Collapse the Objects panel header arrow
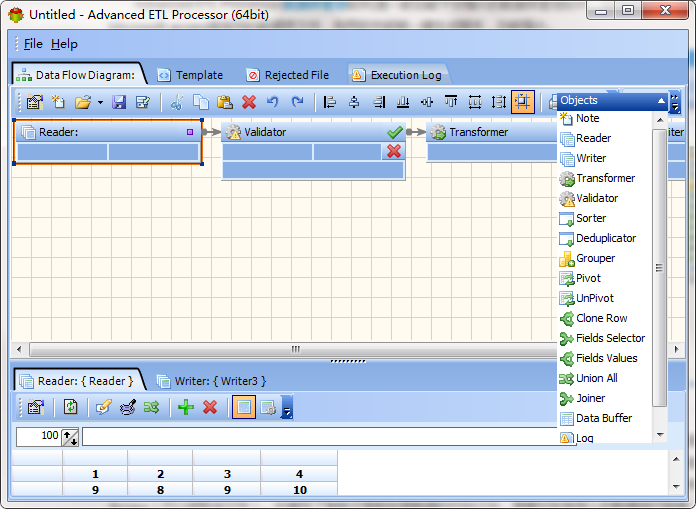The width and height of the screenshot is (696, 509). pos(661,101)
